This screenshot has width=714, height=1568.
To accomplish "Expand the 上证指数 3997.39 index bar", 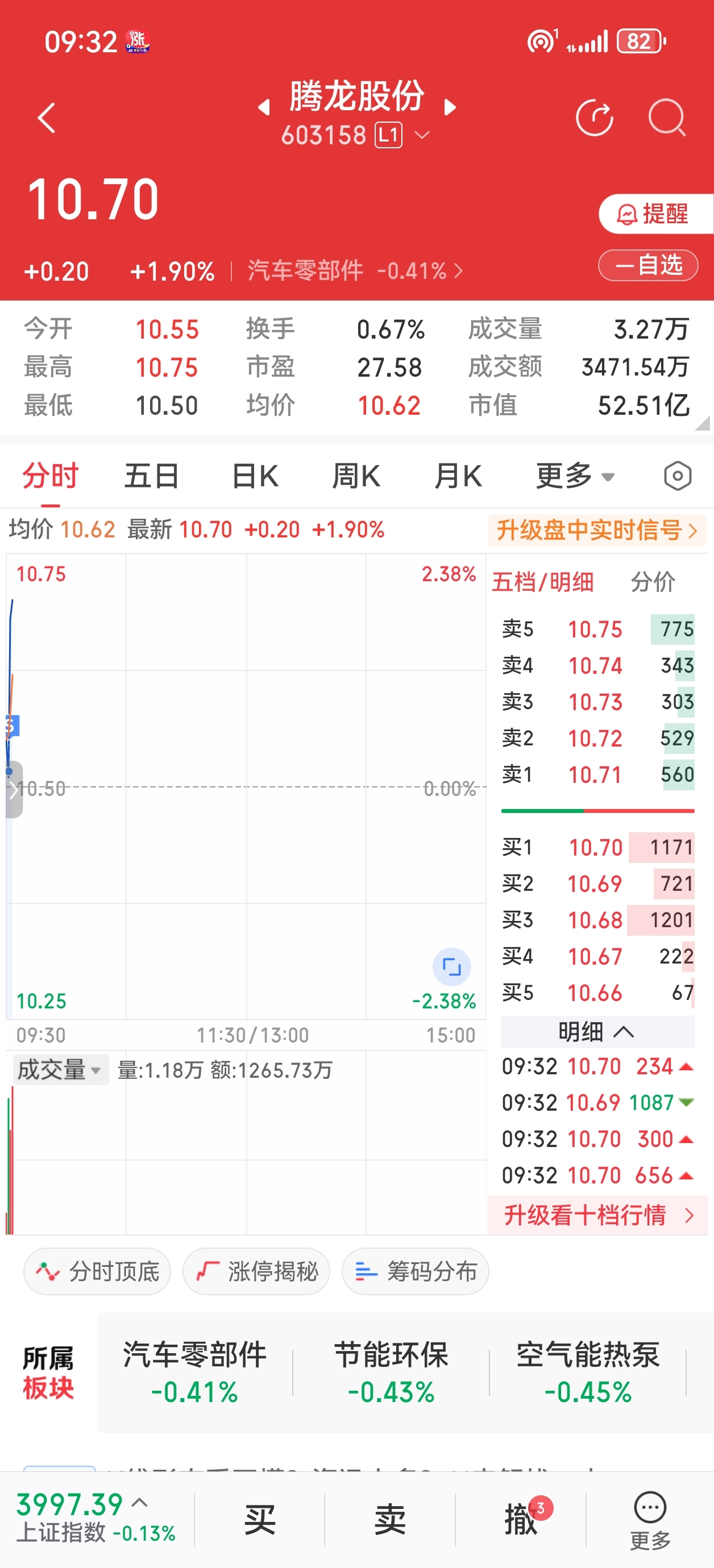I will [x=96, y=1518].
